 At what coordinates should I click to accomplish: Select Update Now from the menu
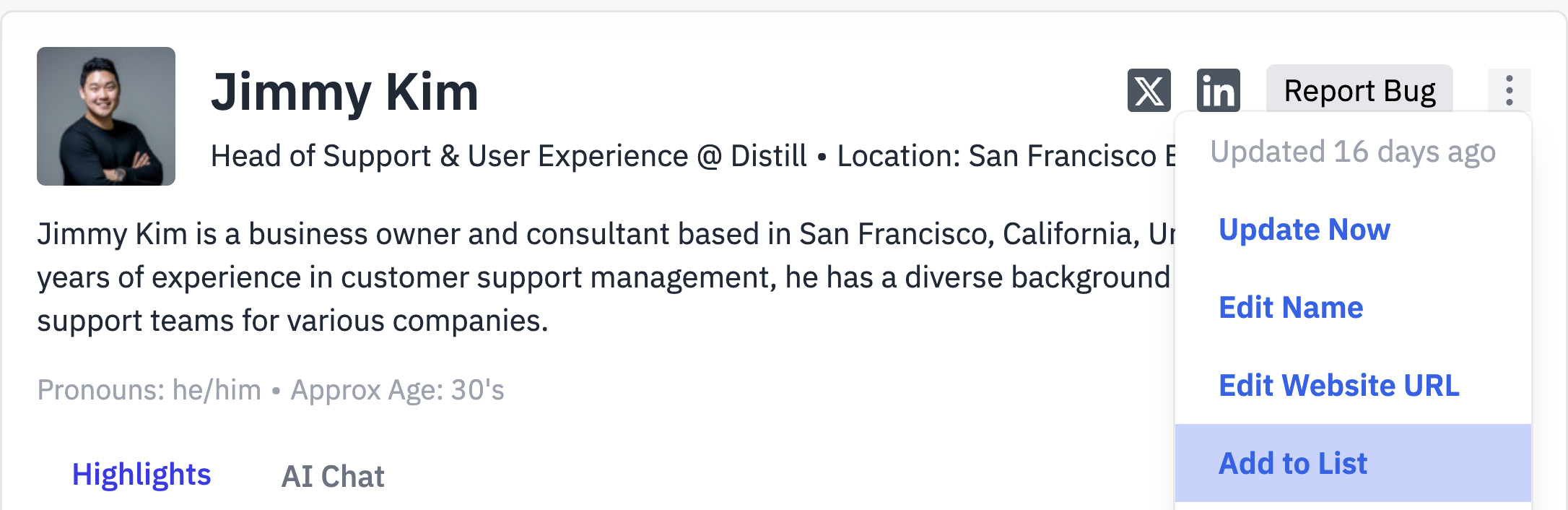(1304, 230)
